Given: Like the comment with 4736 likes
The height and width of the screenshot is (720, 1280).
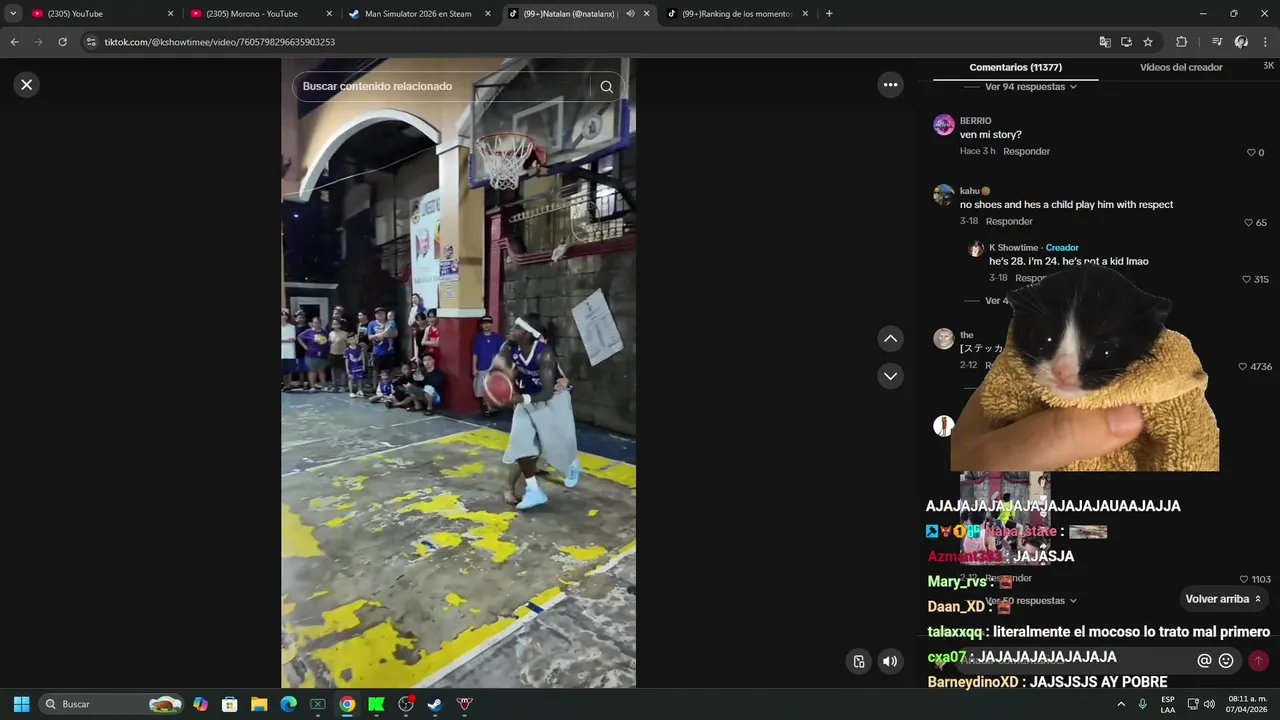Looking at the screenshot, I should pos(1243,367).
